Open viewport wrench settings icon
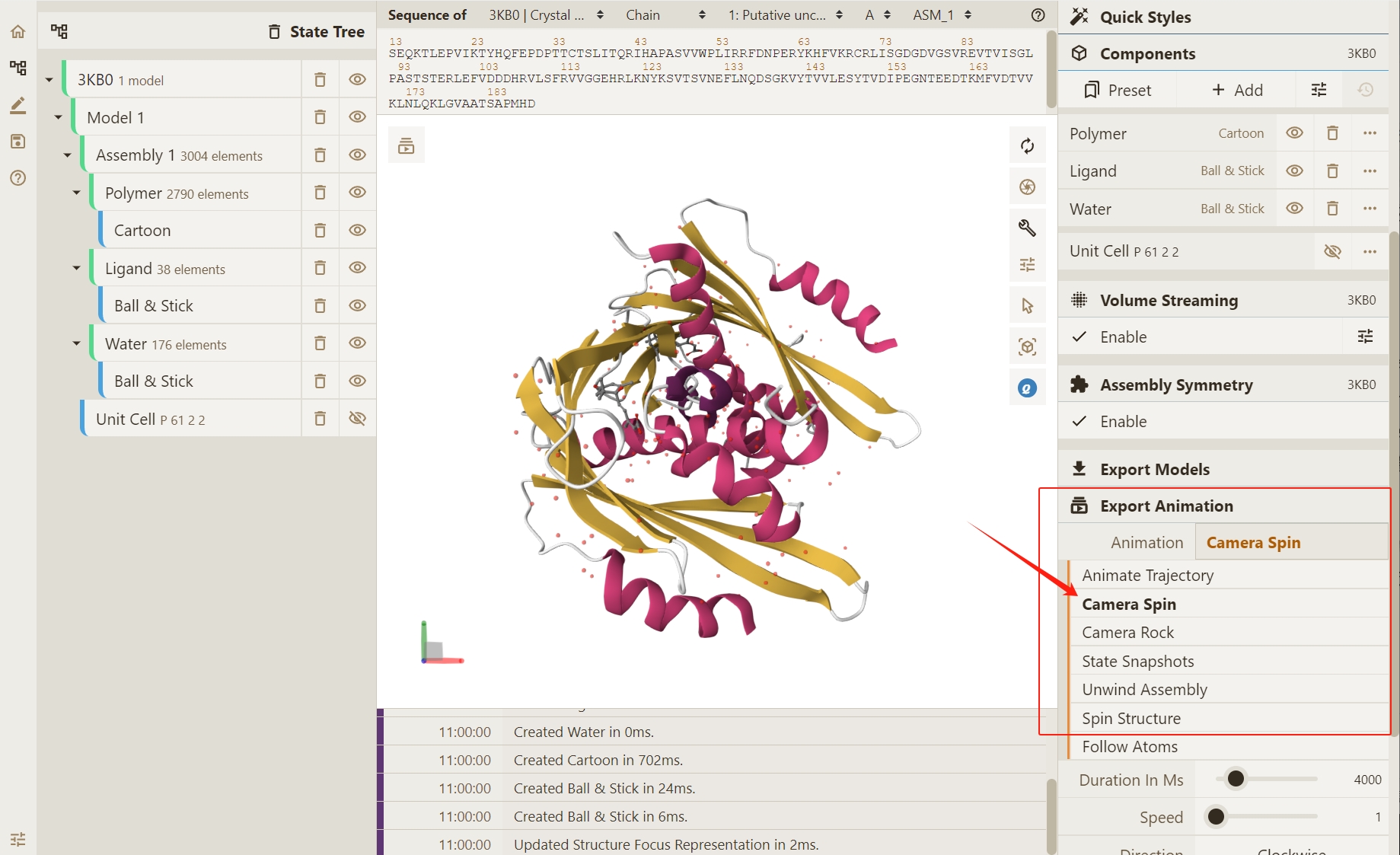This screenshot has height=855, width=1400. [1027, 228]
